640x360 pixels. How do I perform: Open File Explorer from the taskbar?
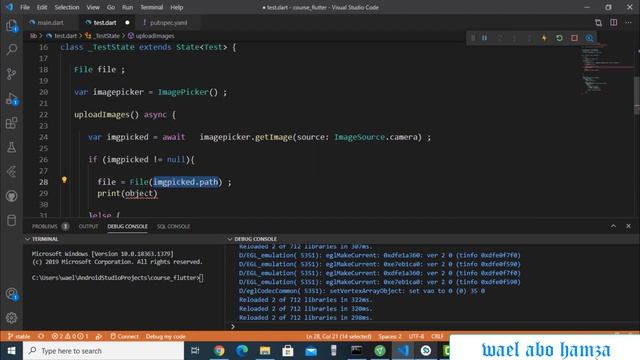[265, 351]
